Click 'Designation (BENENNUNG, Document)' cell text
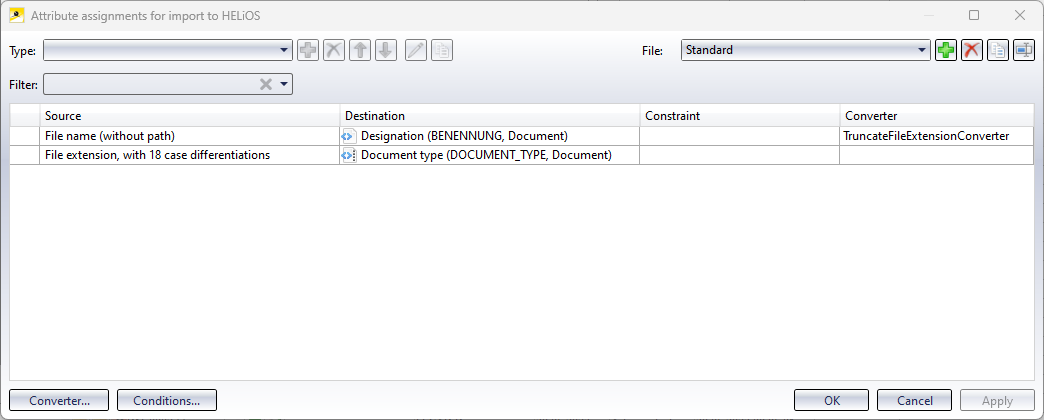Screen dimensions: 1044x420 coord(464,136)
